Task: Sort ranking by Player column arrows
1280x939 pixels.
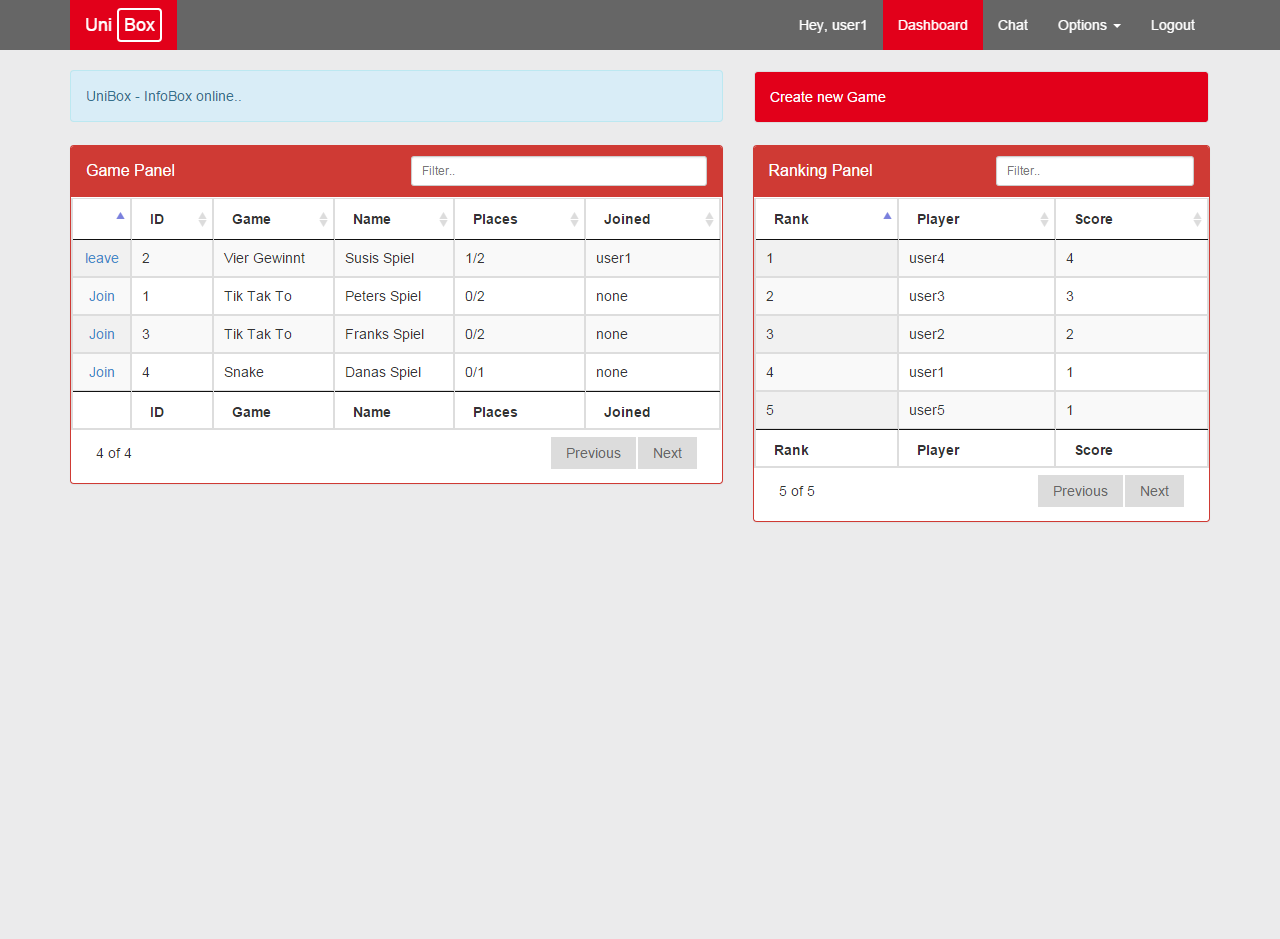Action: (1044, 219)
